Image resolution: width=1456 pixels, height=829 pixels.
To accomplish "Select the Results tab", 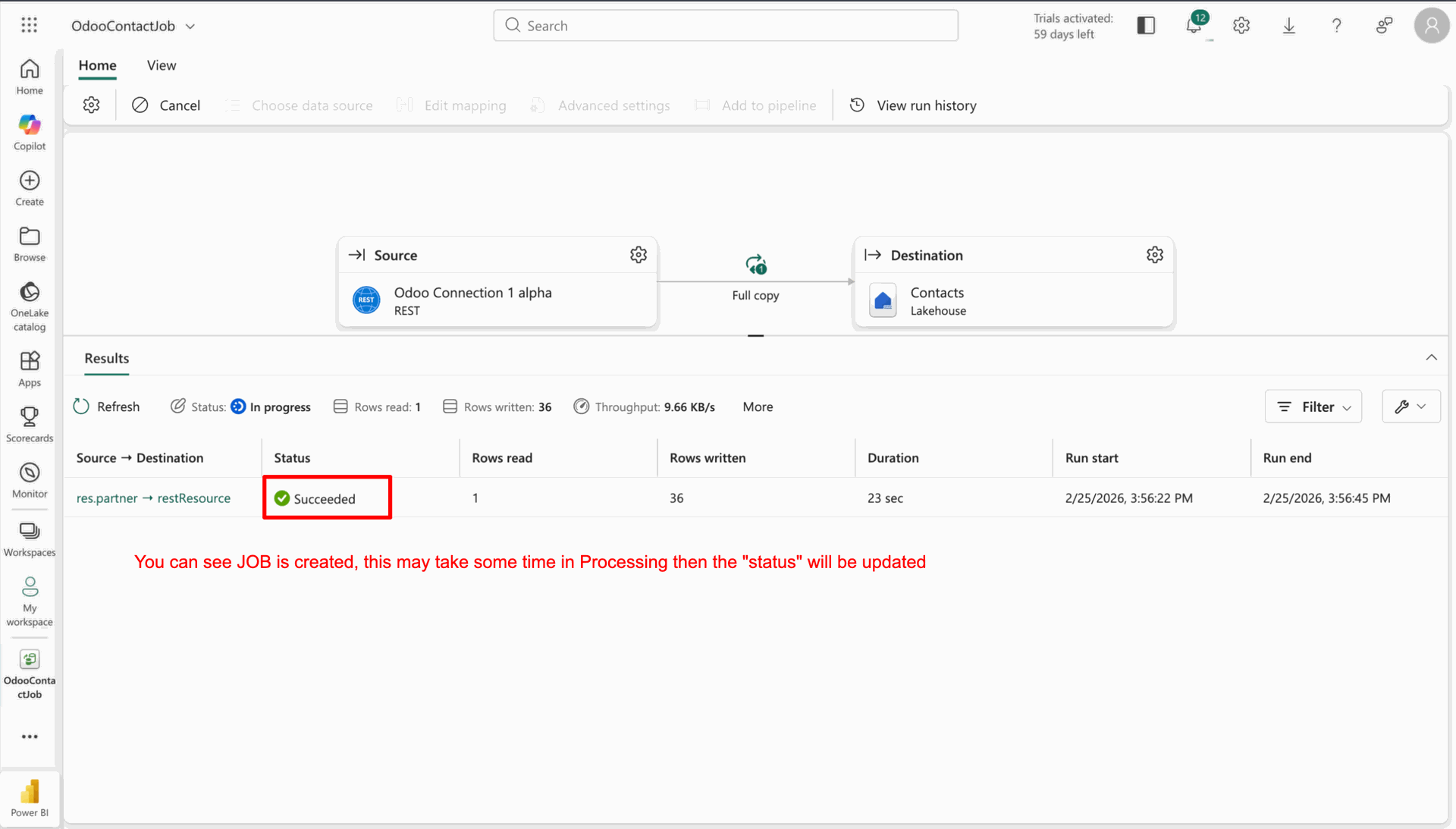I will click(x=107, y=358).
